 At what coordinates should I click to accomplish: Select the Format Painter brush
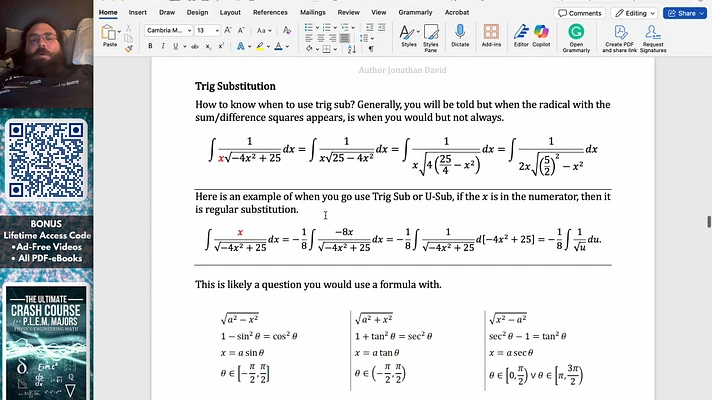(129, 48)
